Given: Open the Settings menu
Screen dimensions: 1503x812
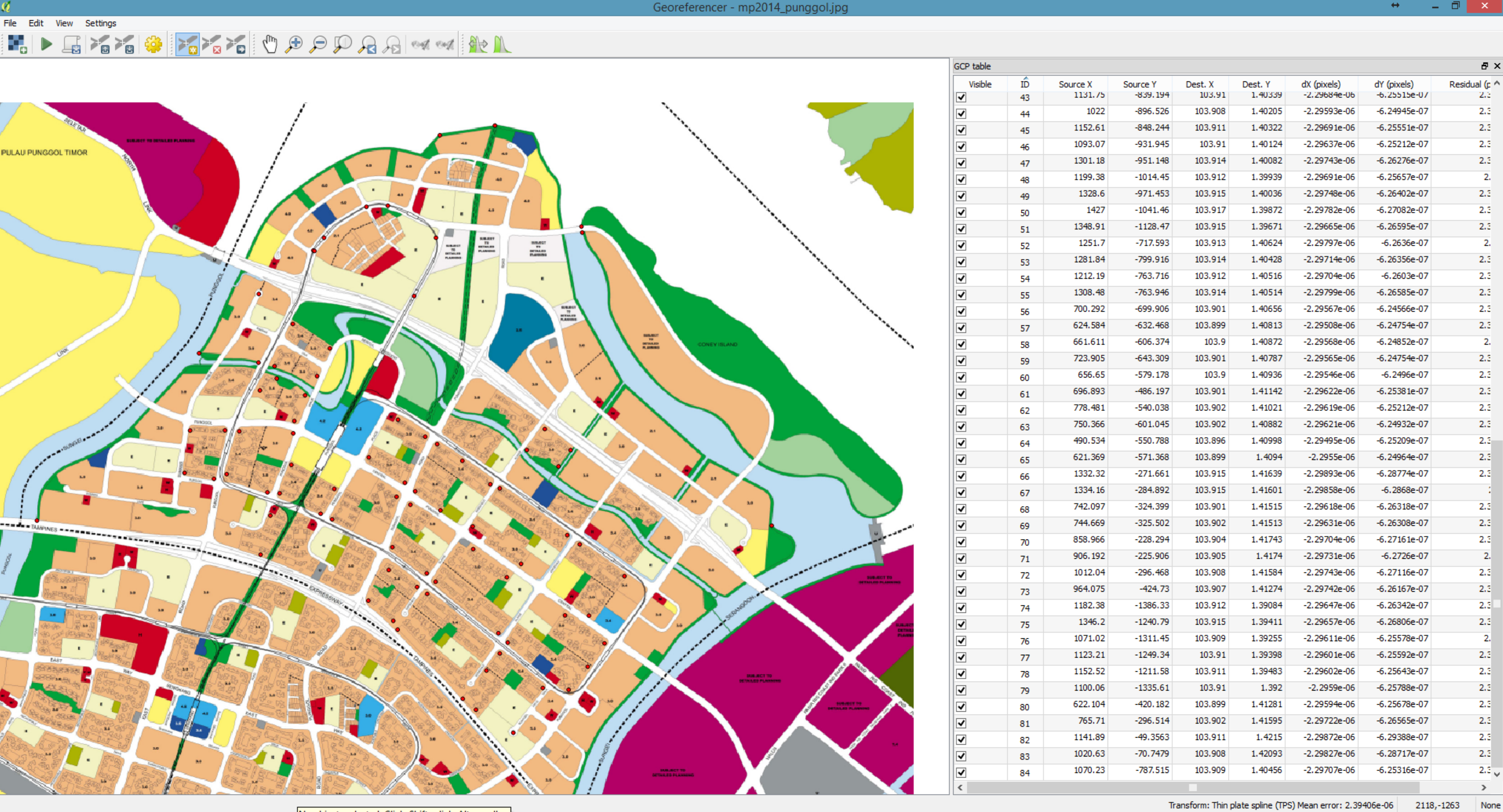Looking at the screenshot, I should [x=100, y=24].
